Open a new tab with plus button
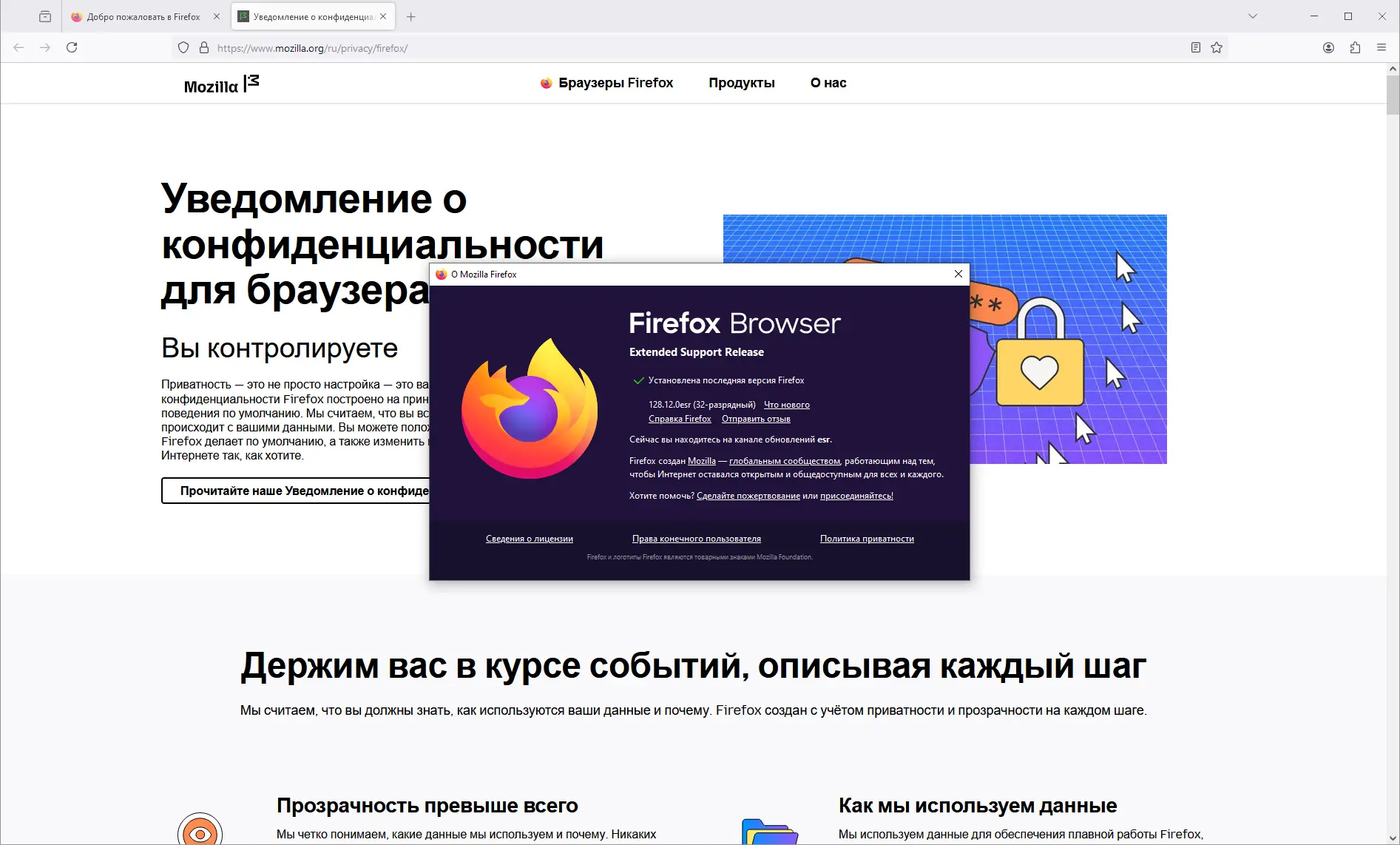1400x845 pixels. (411, 17)
